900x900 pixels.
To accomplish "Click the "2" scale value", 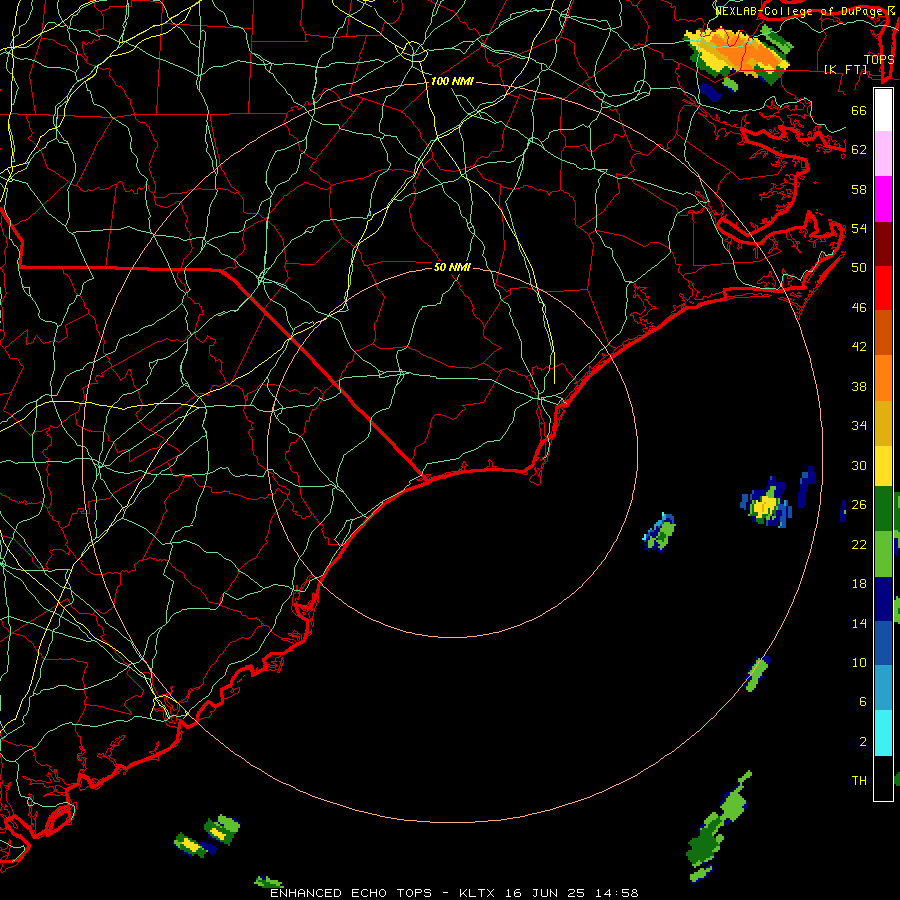I will (863, 741).
